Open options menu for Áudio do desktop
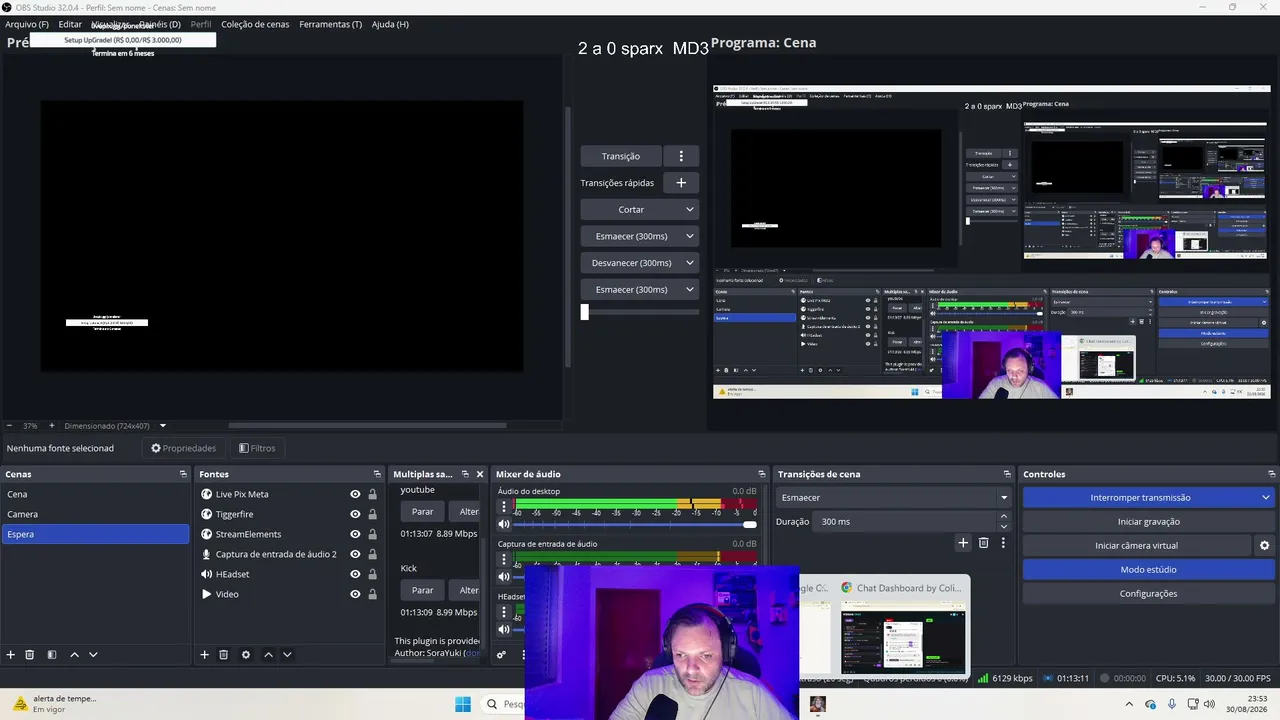The height and width of the screenshot is (720, 1280). coord(504,507)
